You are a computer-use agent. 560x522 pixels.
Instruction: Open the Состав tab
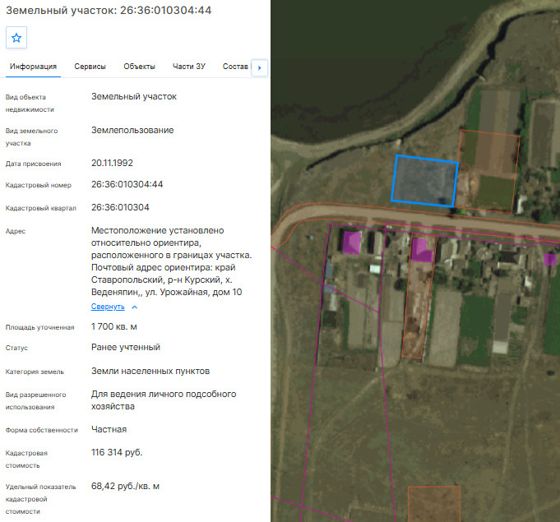(235, 66)
